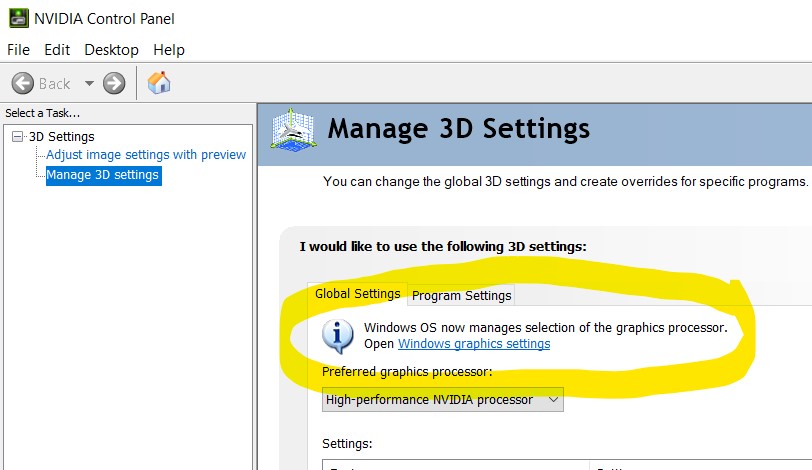
Task: Open the Preferred graphics processor dropdown
Action: click(x=443, y=400)
